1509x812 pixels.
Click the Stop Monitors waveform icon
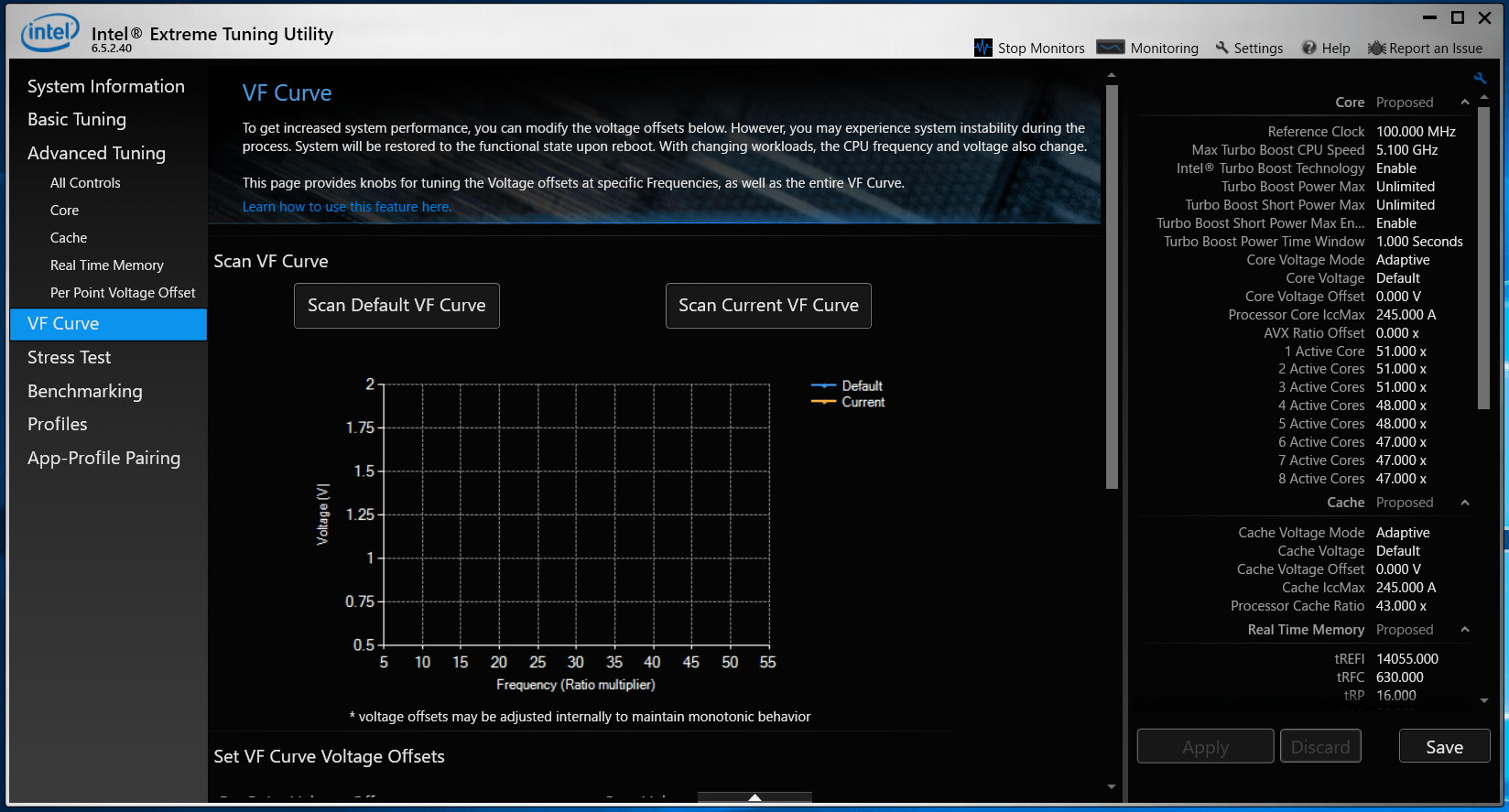(983, 48)
